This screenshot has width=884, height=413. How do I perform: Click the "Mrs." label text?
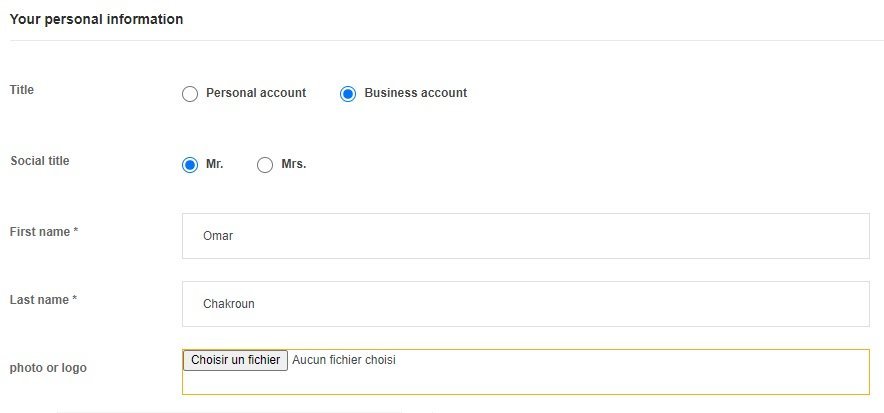point(294,165)
